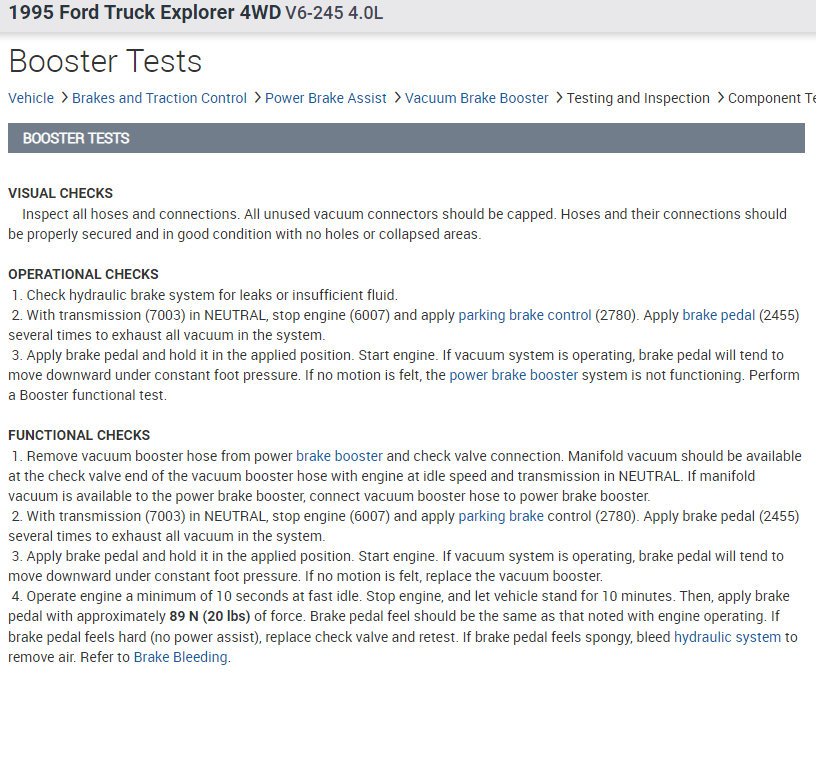Open brake booster link in Functional Checks
The image size is (816, 763).
[339, 456]
